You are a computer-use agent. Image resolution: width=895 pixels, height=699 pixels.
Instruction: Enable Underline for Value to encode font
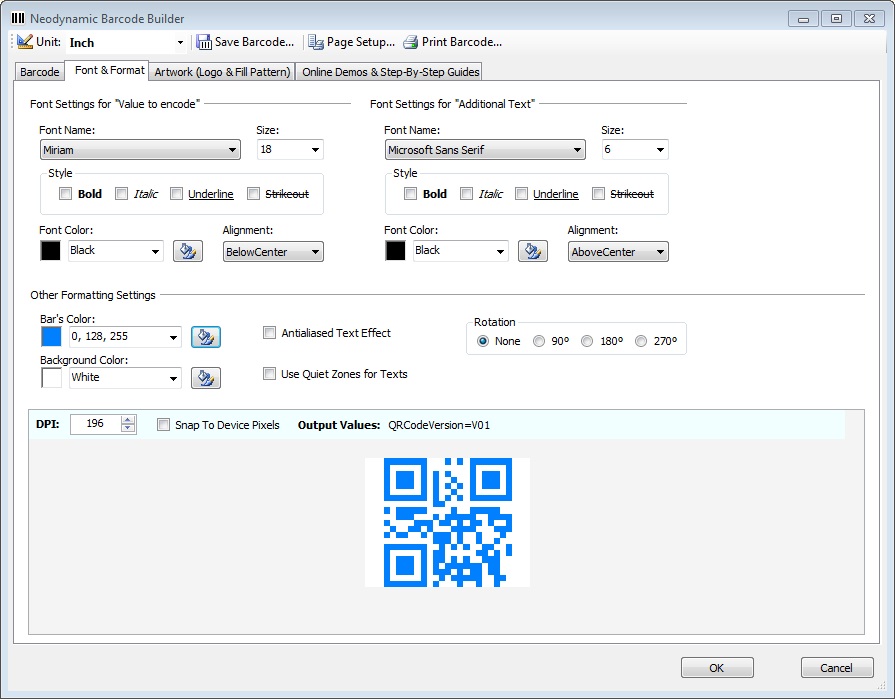click(x=176, y=193)
